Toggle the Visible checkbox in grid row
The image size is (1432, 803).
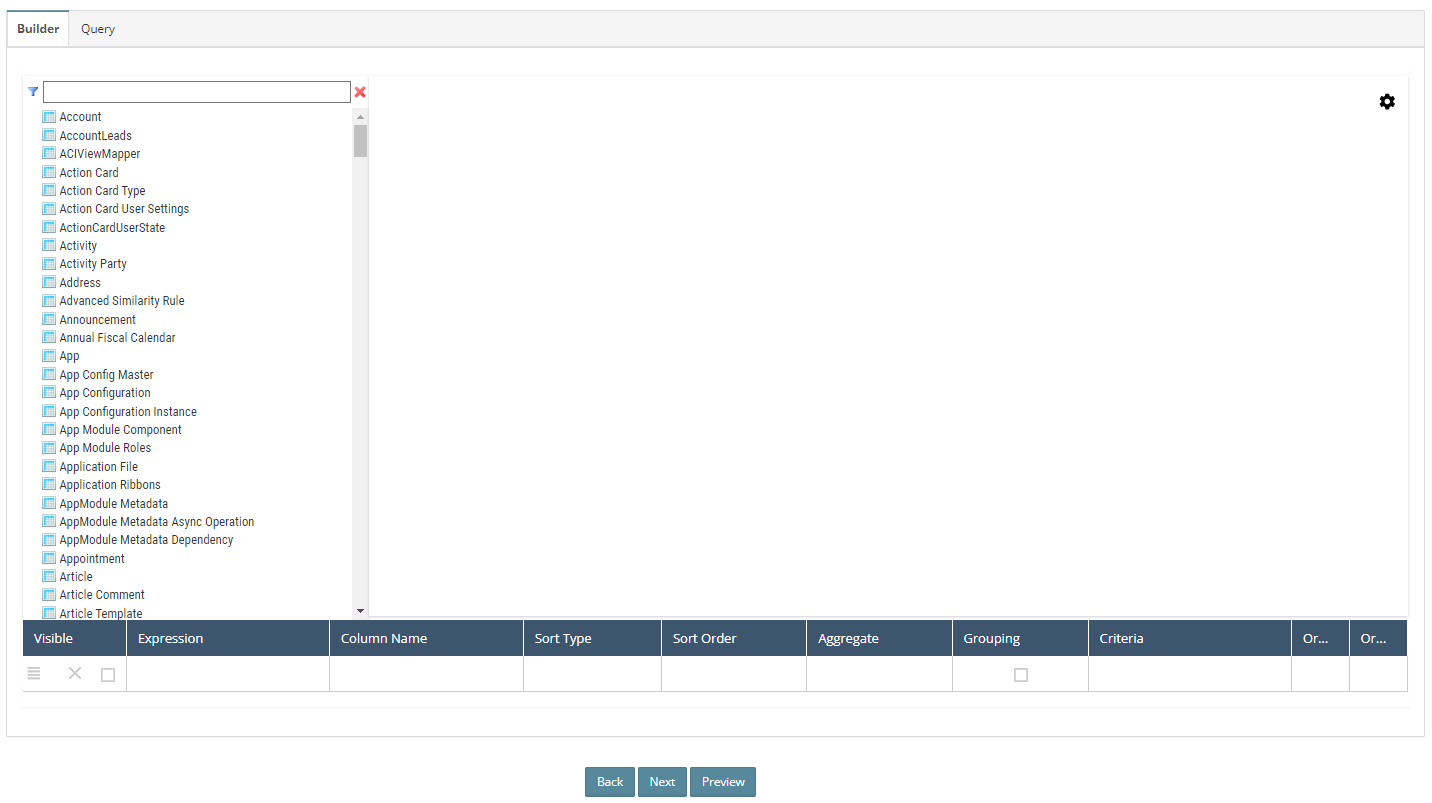click(108, 675)
